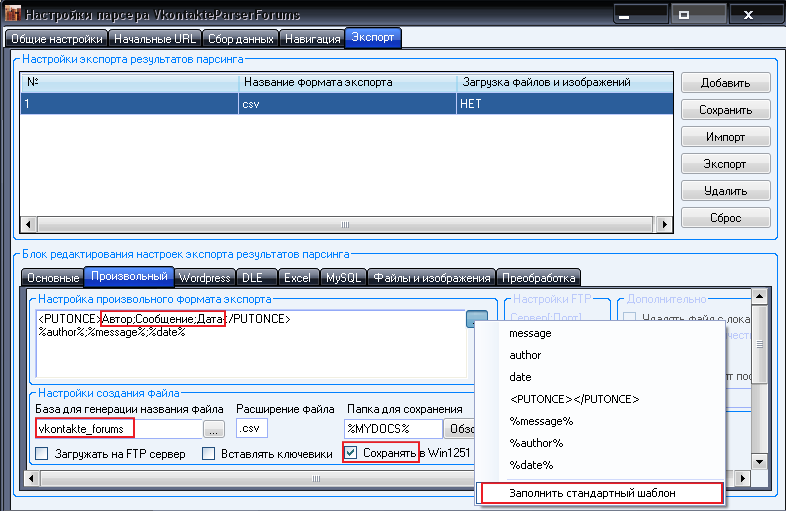The height and width of the screenshot is (511, 786).
Task: Click right arrow of bottom horizontal scrollbar
Action: tap(742, 478)
